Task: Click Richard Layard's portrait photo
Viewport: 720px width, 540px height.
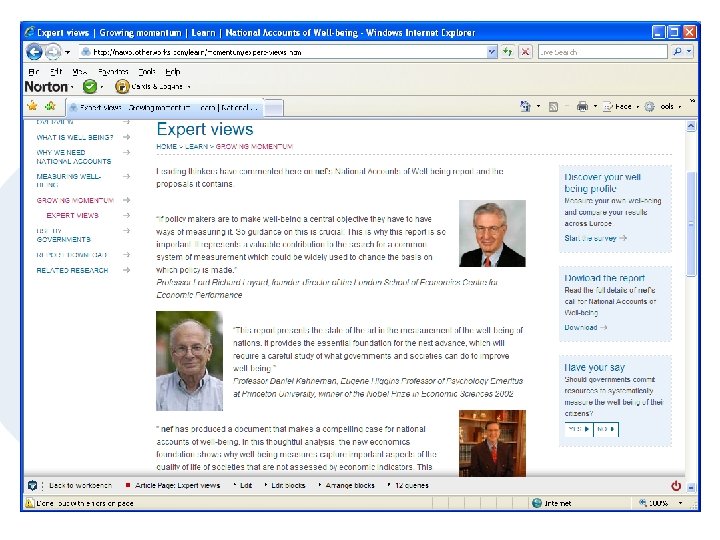Action: coord(492,233)
